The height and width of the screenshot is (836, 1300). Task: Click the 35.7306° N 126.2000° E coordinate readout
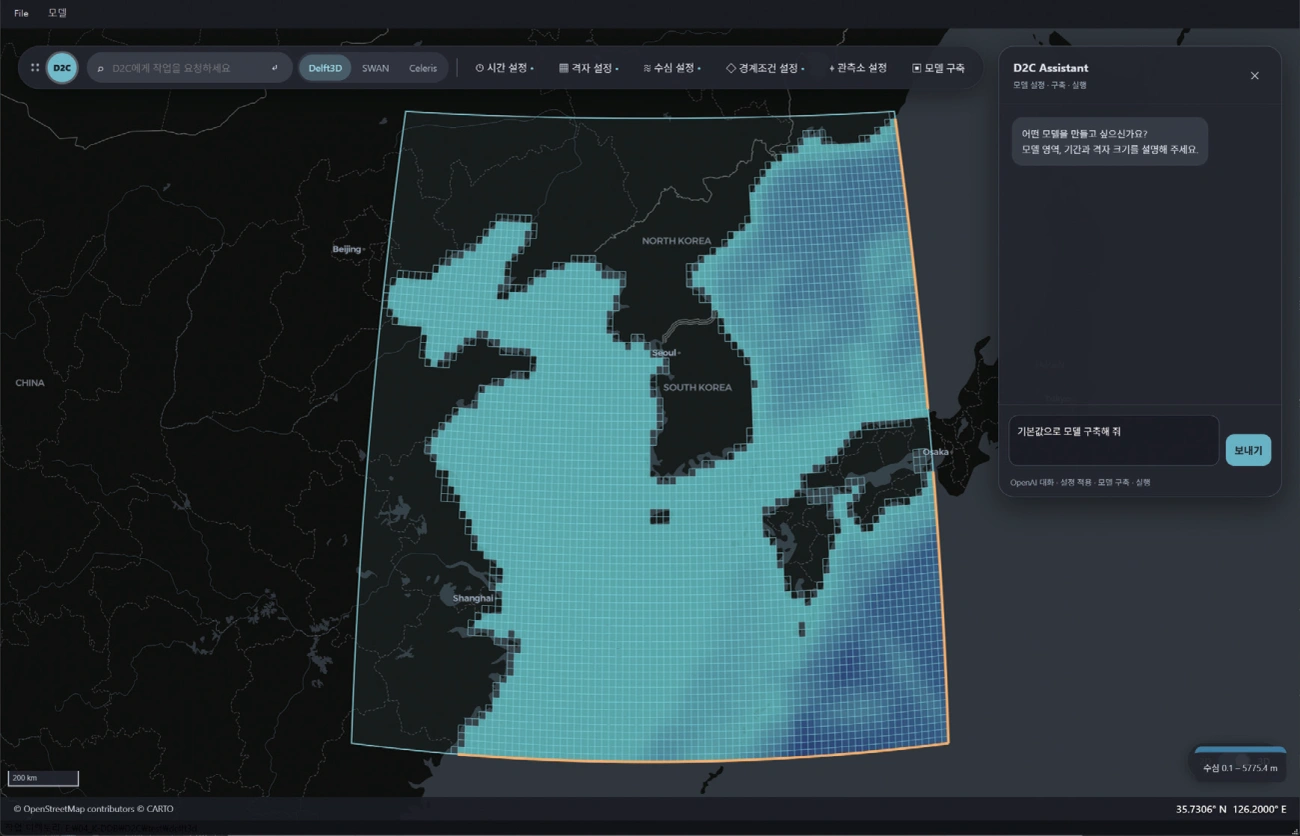coord(1231,809)
